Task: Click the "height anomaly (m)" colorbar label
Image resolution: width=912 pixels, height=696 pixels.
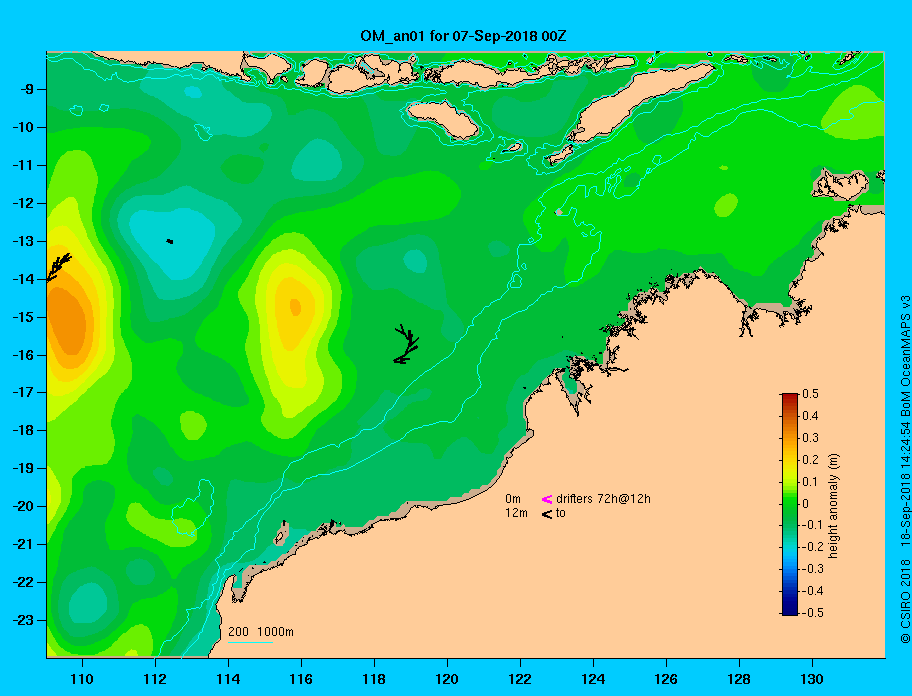Action: tap(833, 505)
